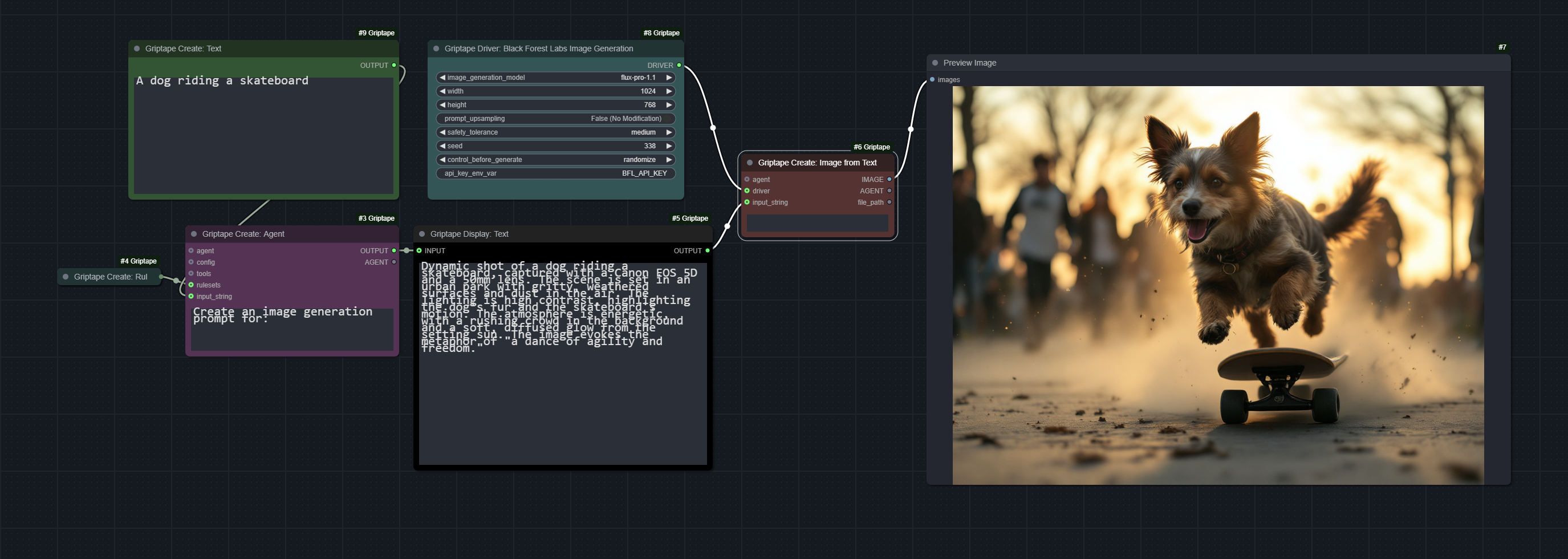Screen dimensions: 1568x559
Task: Collapse the Griptape Create: Agent node dot
Action: [x=194, y=234]
